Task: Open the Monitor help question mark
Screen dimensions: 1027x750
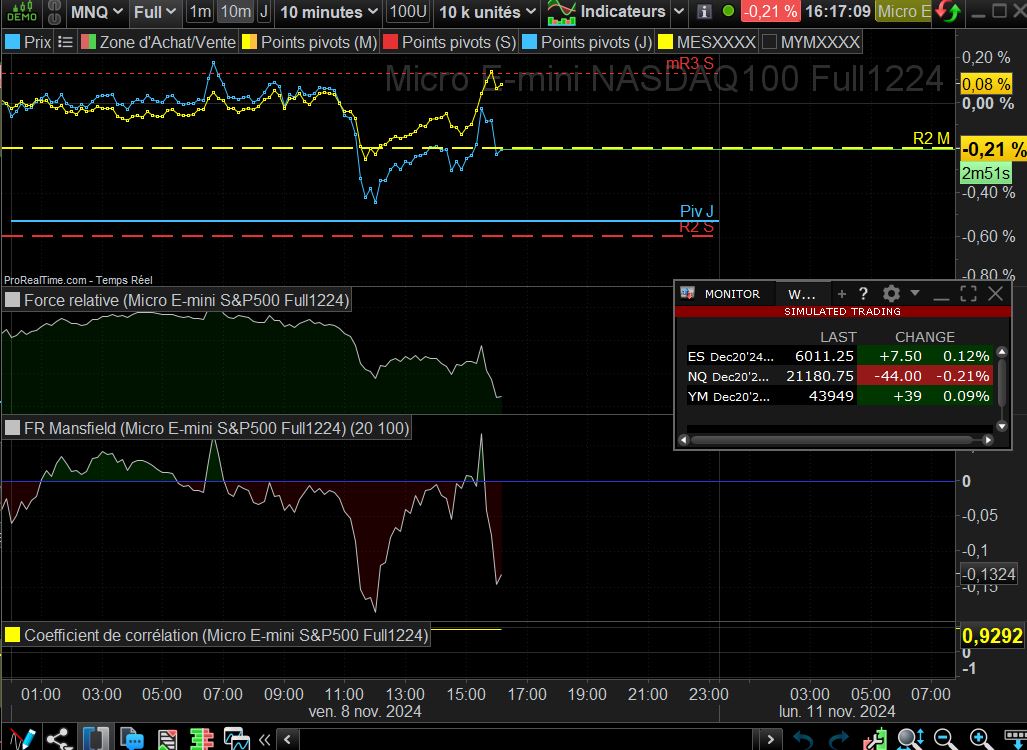Action: (863, 294)
